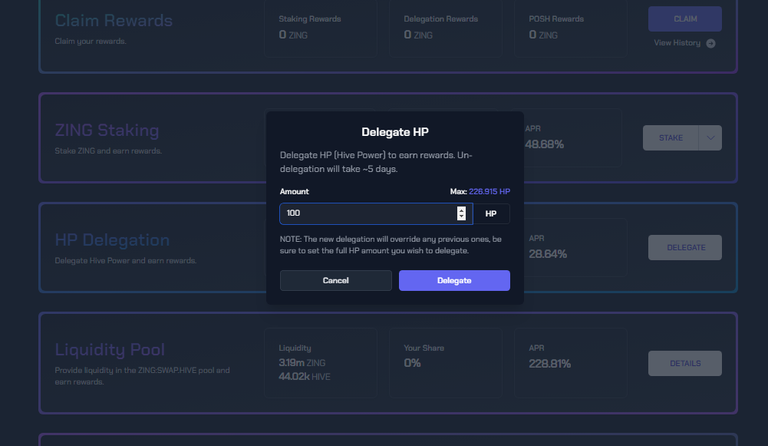Click the Amount input field showing 100
Viewport: 768px width, 446px height.
pos(376,213)
